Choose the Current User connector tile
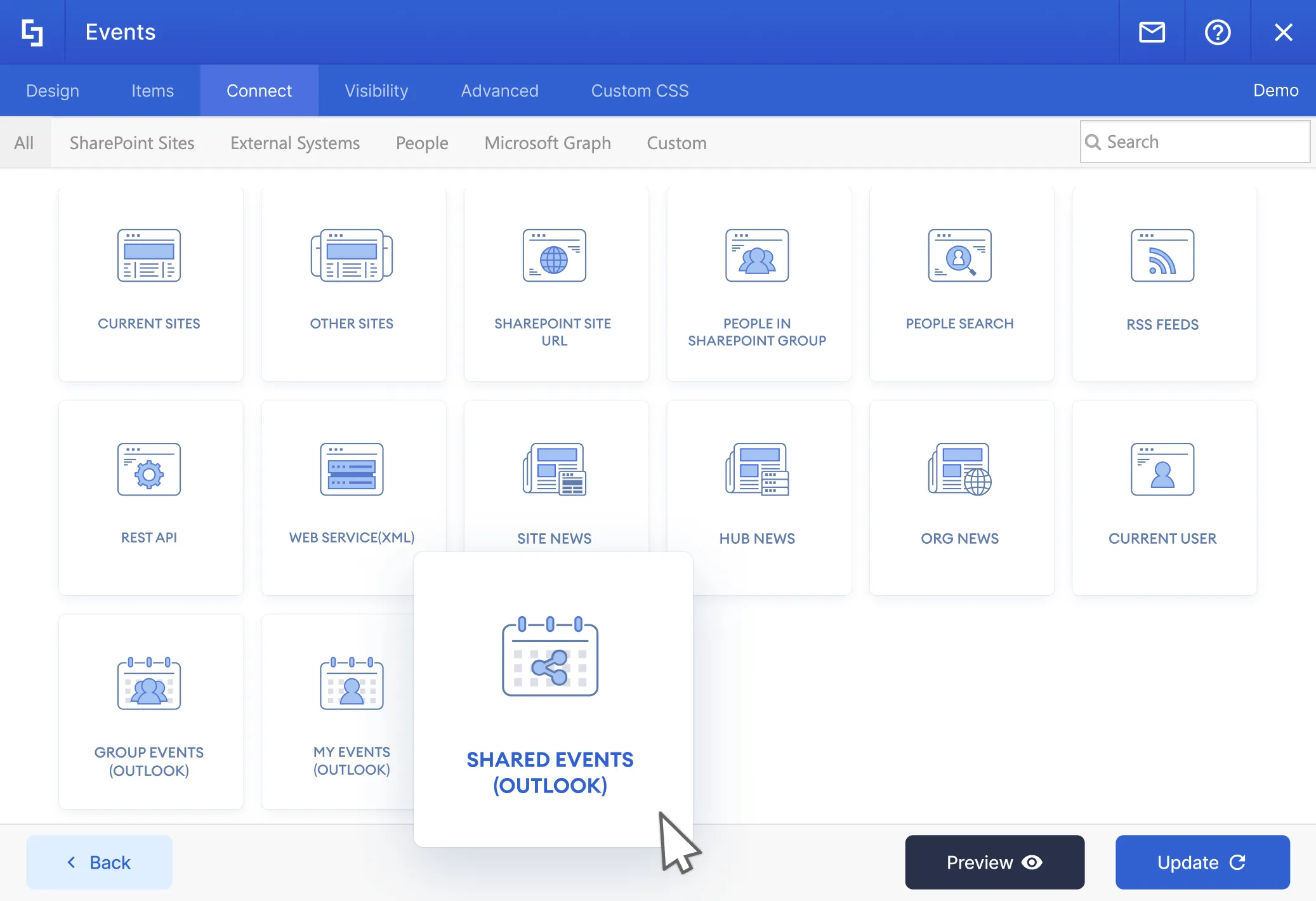Viewport: 1316px width, 901px height. click(x=1164, y=497)
